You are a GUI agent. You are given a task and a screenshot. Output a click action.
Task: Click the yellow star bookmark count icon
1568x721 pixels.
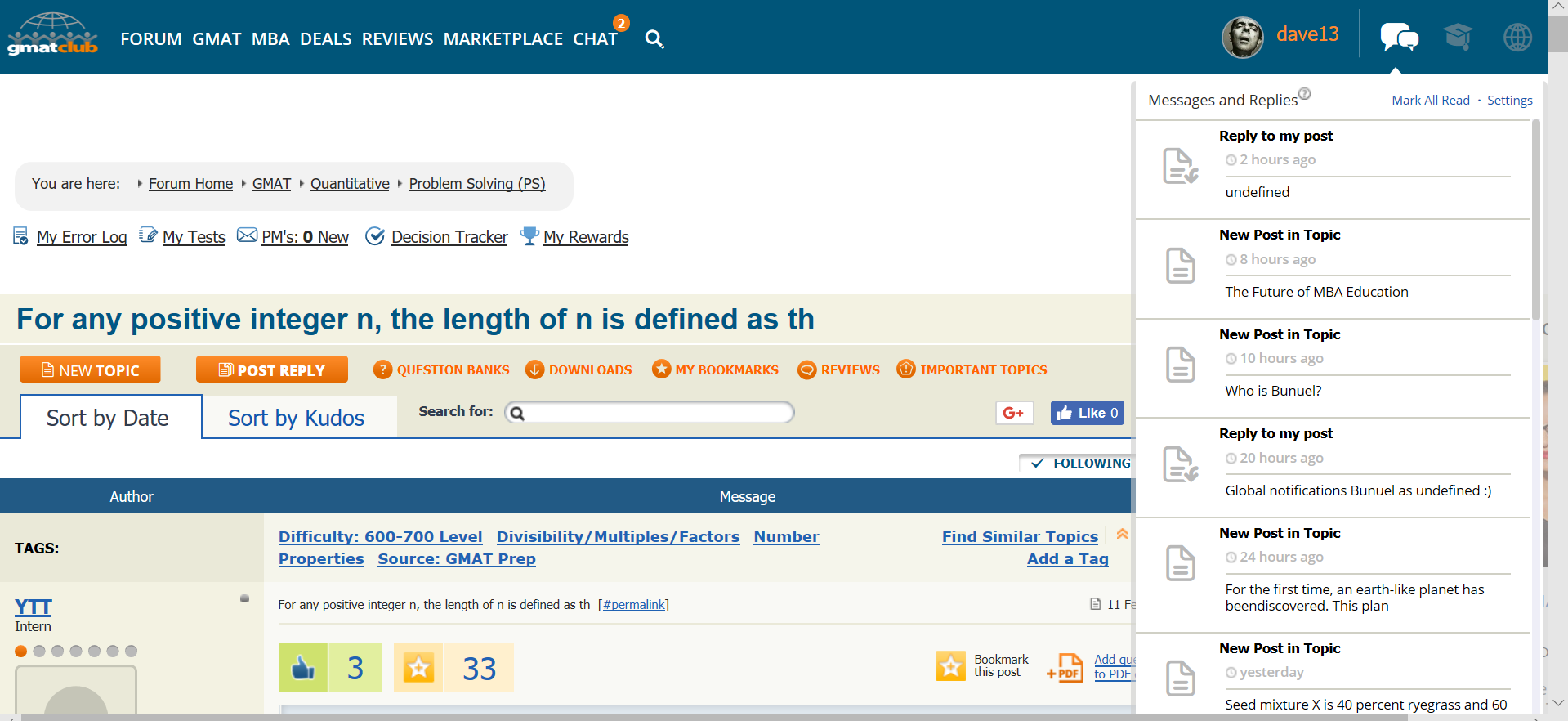point(418,668)
